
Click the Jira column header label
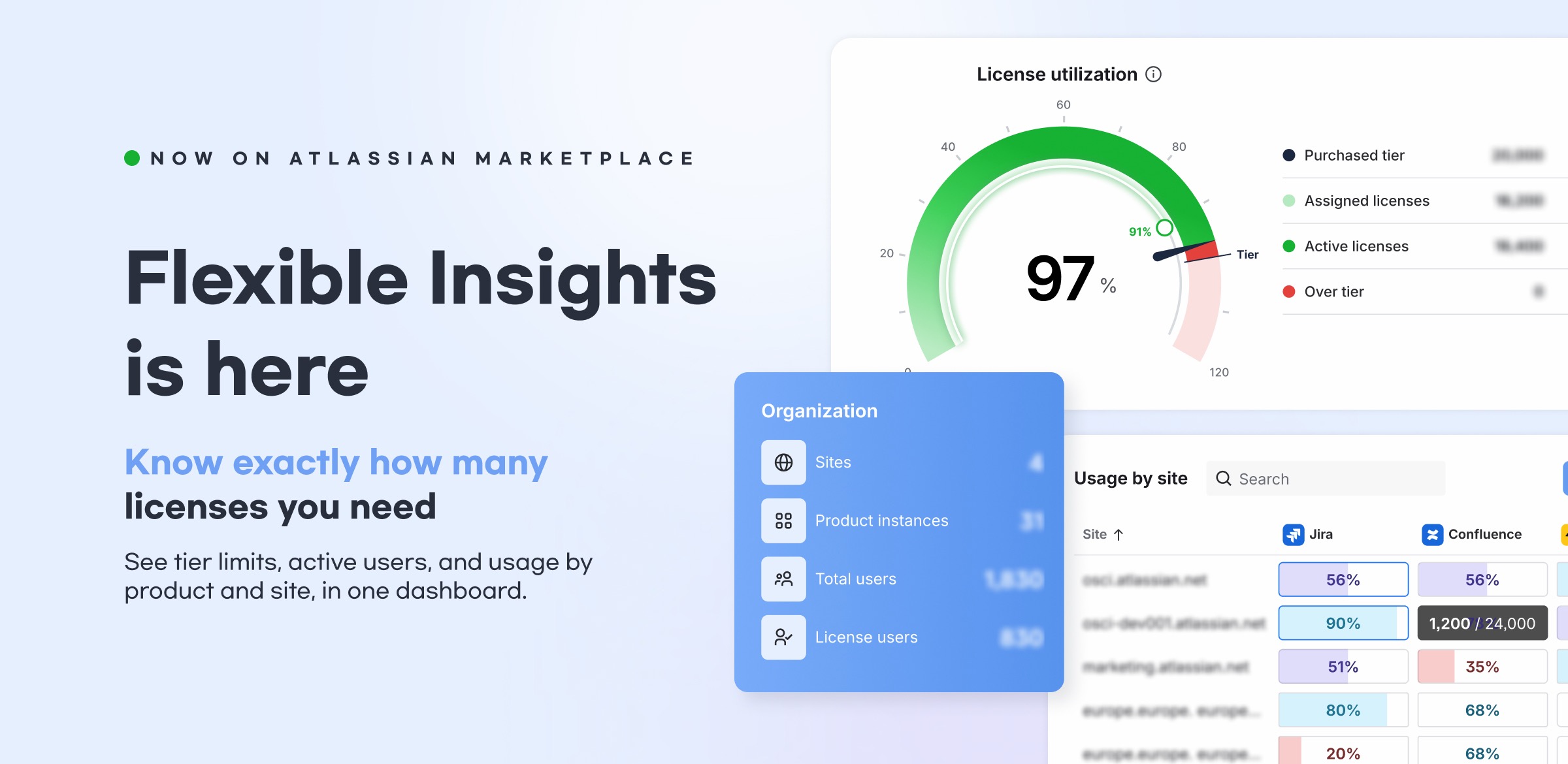[1321, 535]
